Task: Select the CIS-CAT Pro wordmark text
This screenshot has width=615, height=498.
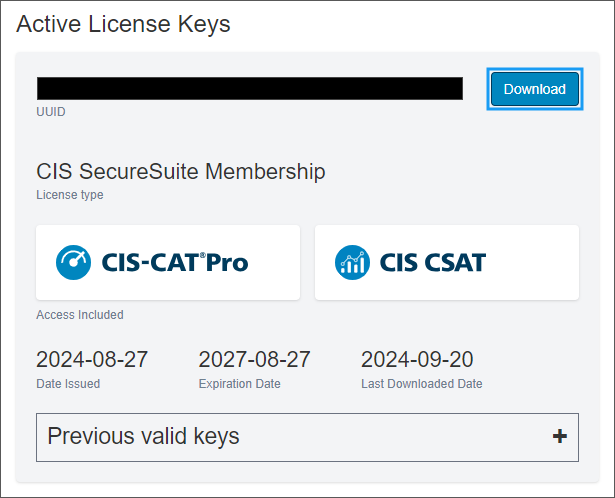Action: tap(174, 263)
